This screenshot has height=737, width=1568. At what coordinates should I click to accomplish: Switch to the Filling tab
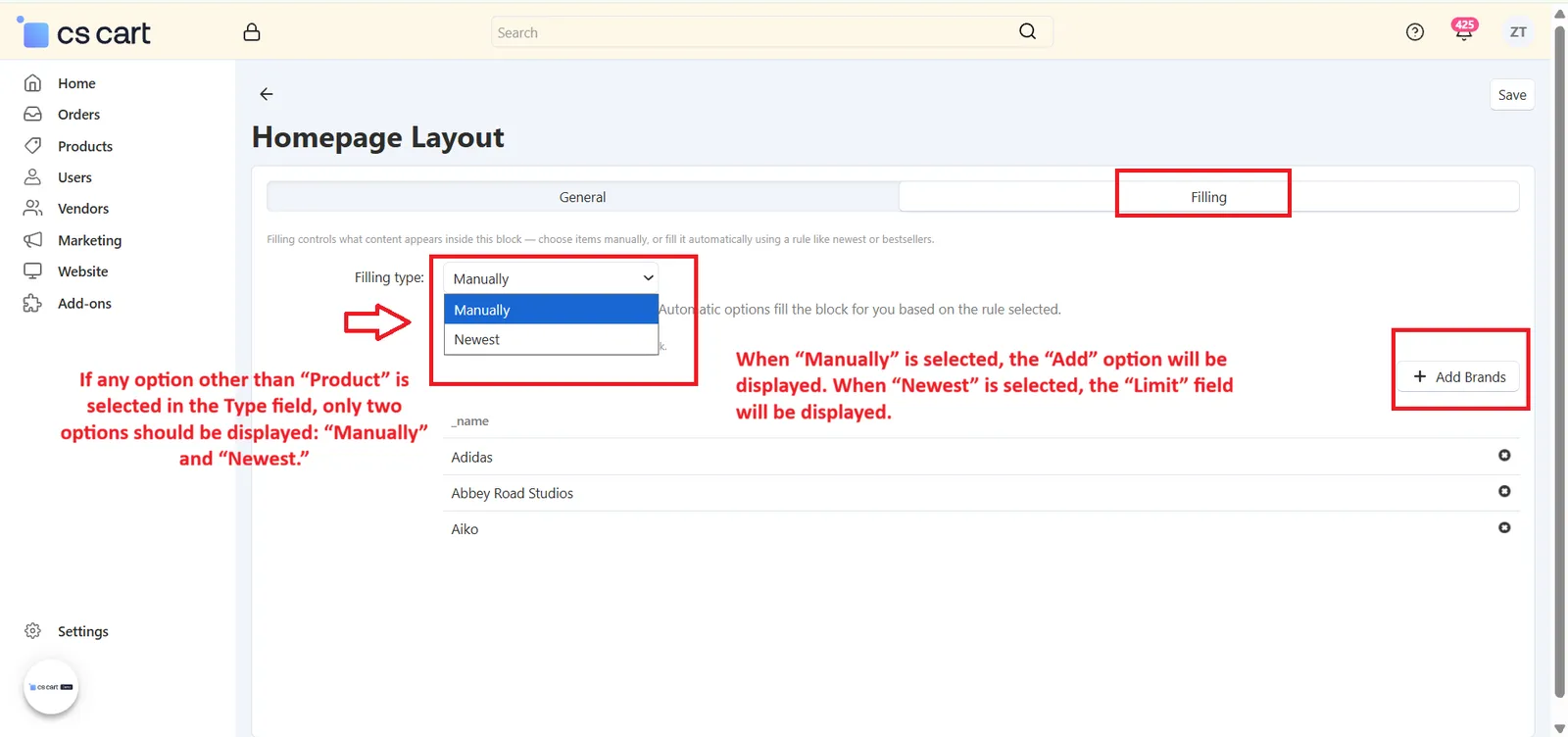(x=1209, y=197)
